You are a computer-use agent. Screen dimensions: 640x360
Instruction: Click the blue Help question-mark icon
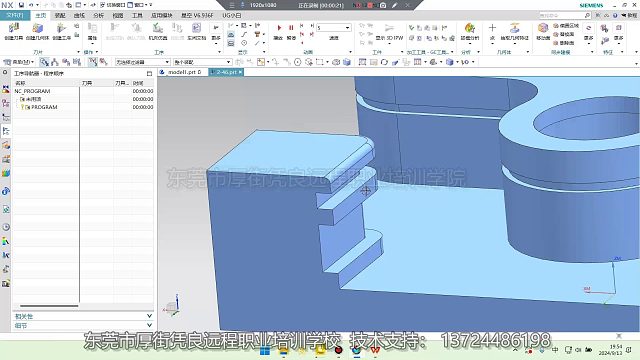(x=615, y=15)
